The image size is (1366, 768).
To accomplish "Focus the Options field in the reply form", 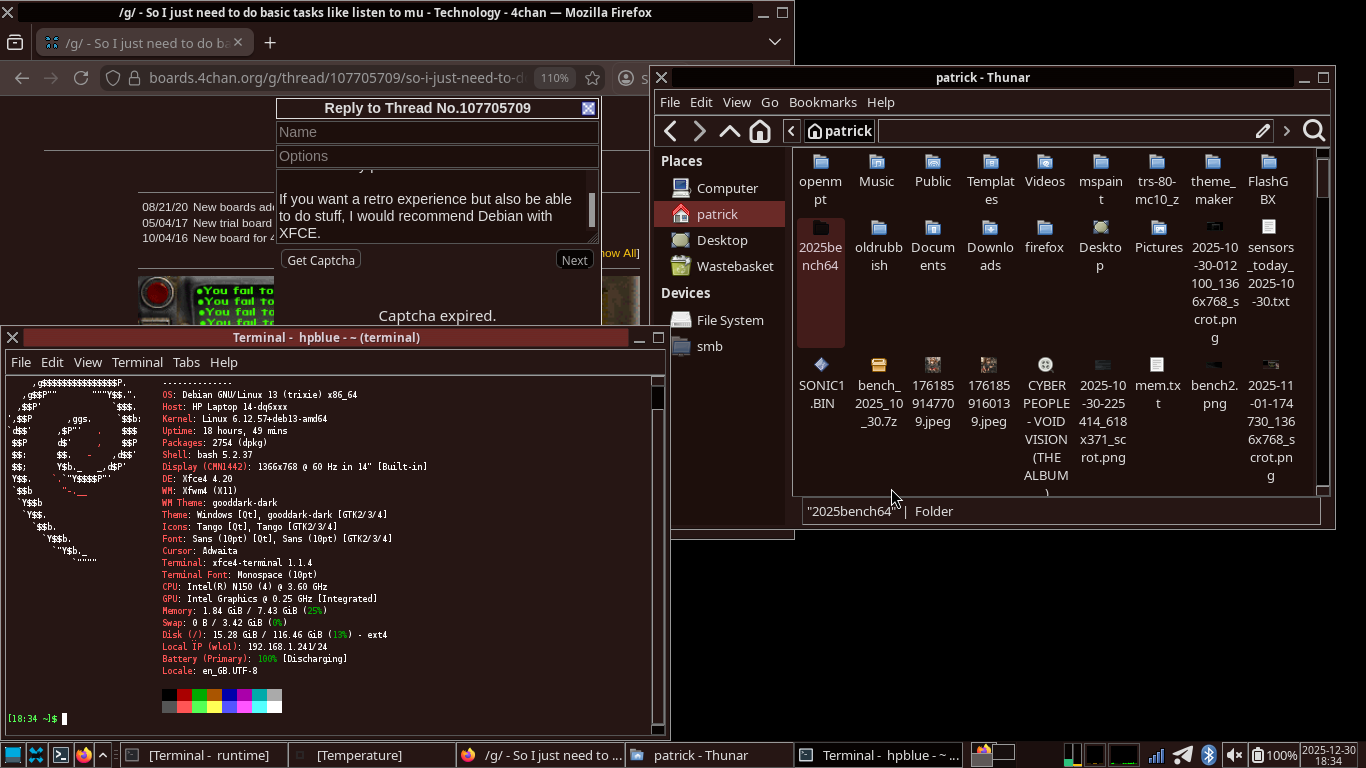I will (438, 156).
